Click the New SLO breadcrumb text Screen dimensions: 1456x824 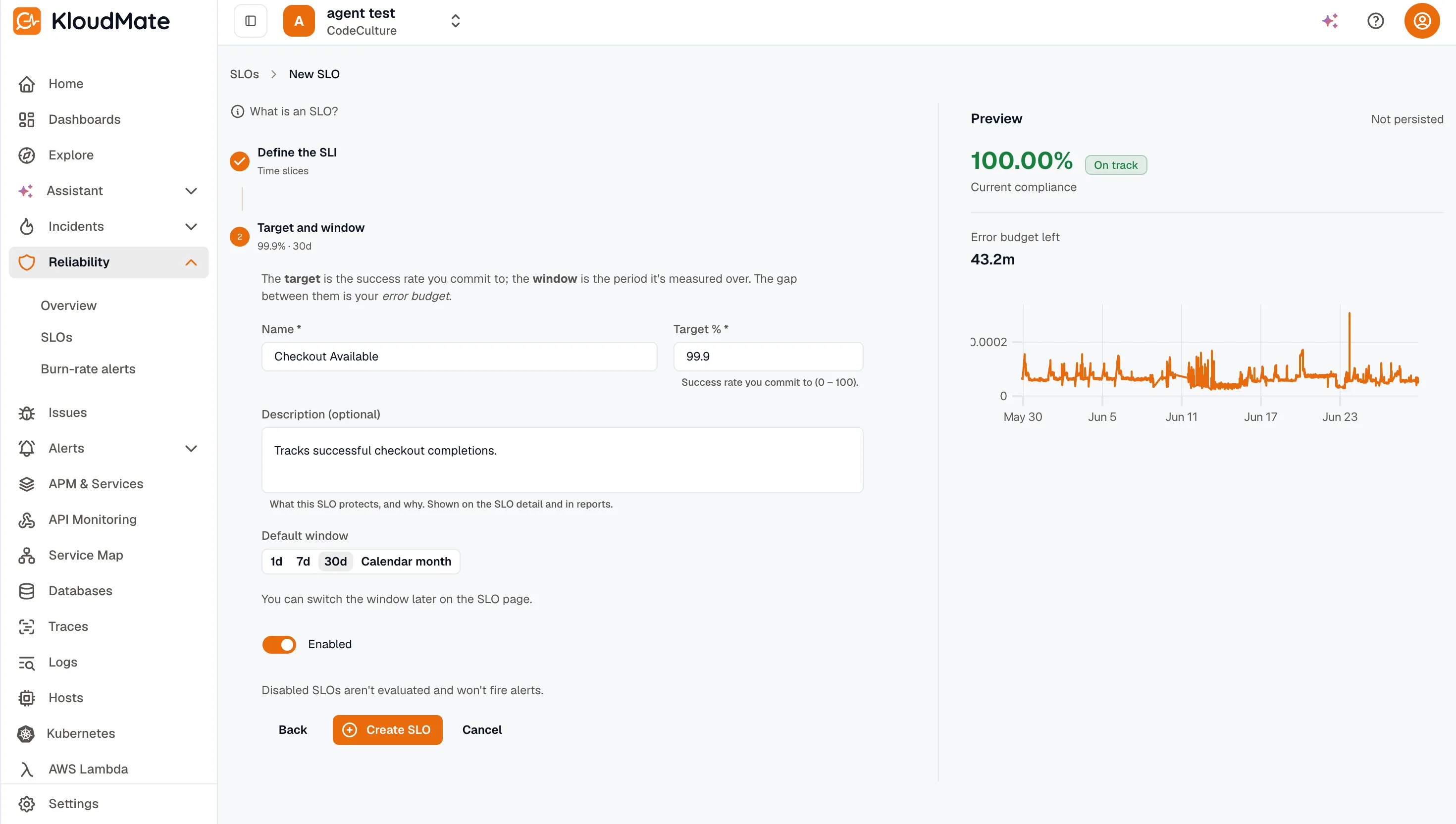pos(314,74)
